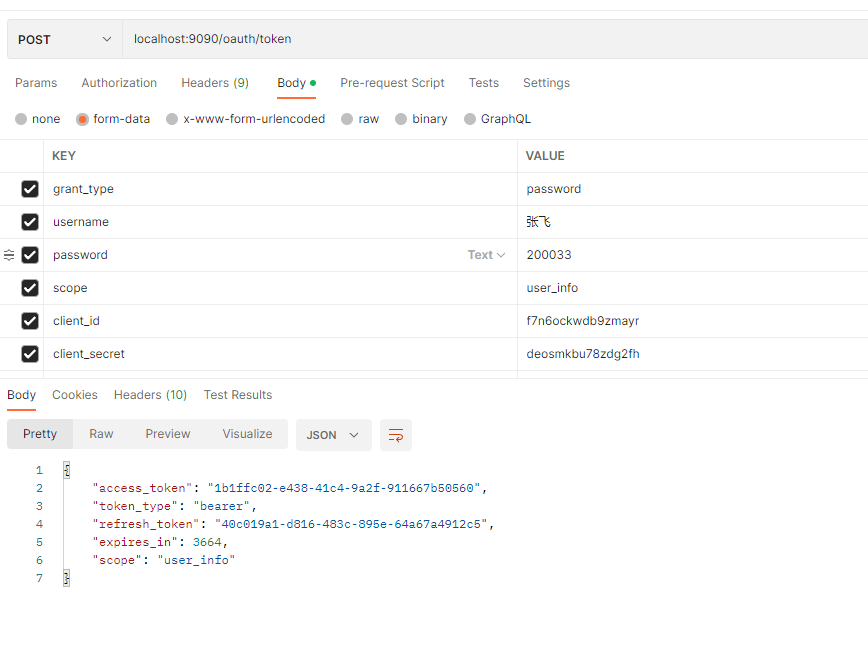Open the Pre-request Script tab
Viewport: 868px width, 669px height.
392,83
